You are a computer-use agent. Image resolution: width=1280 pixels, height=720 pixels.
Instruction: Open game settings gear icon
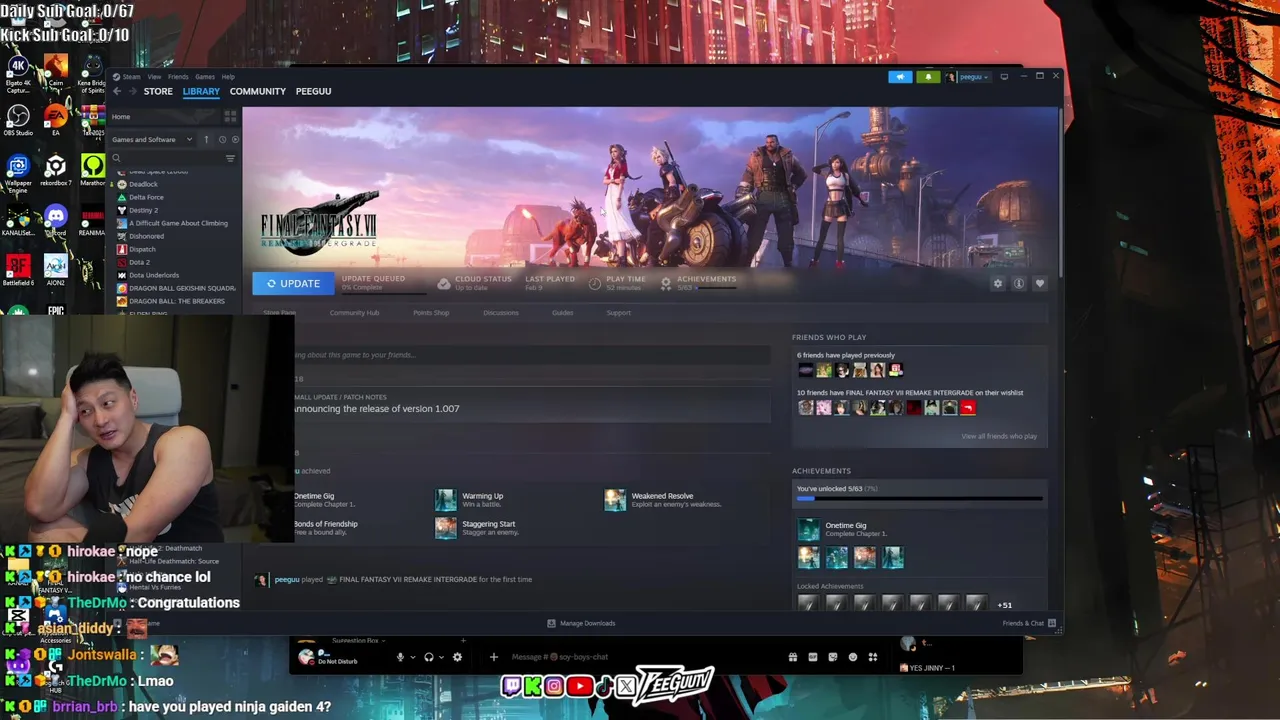click(997, 284)
